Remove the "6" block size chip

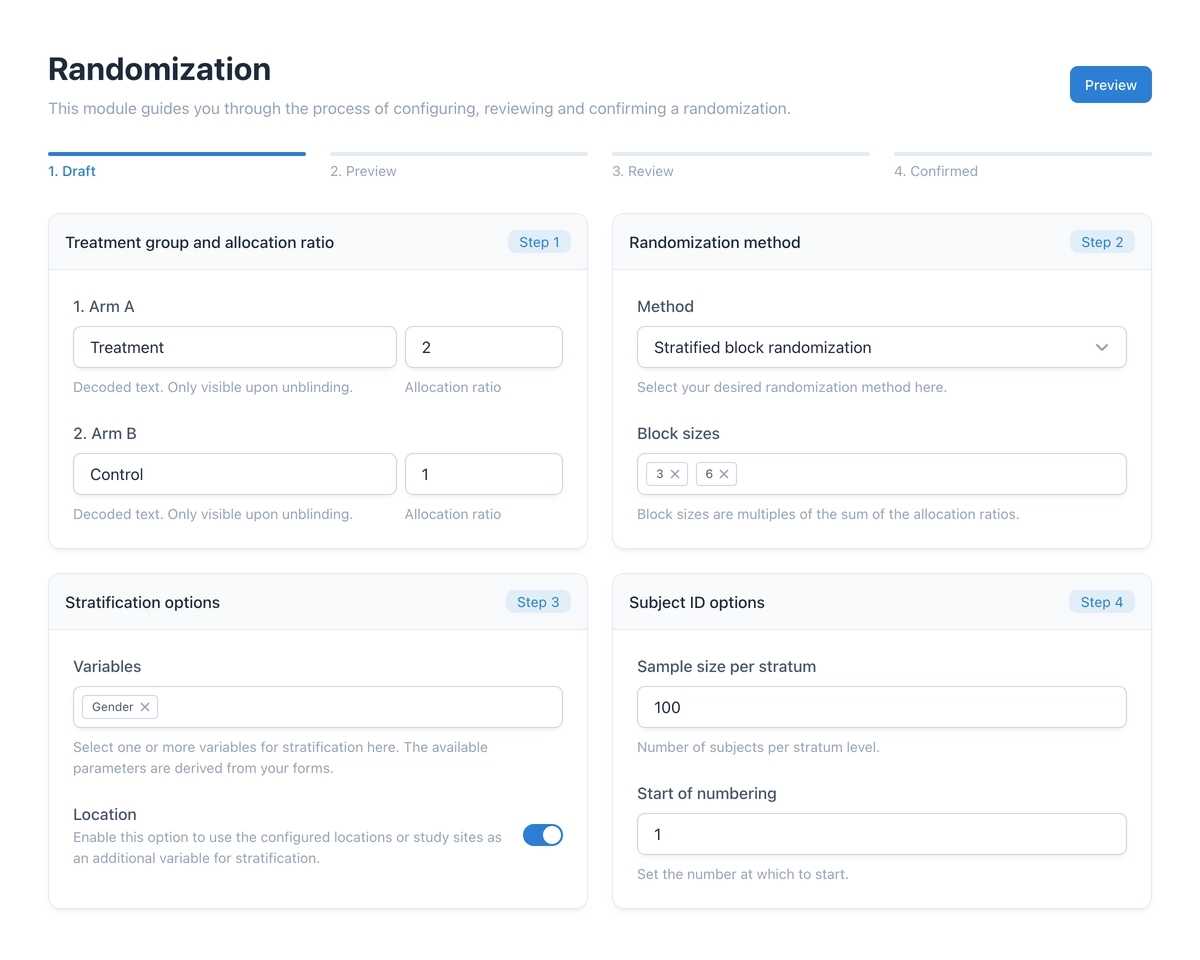pos(726,473)
